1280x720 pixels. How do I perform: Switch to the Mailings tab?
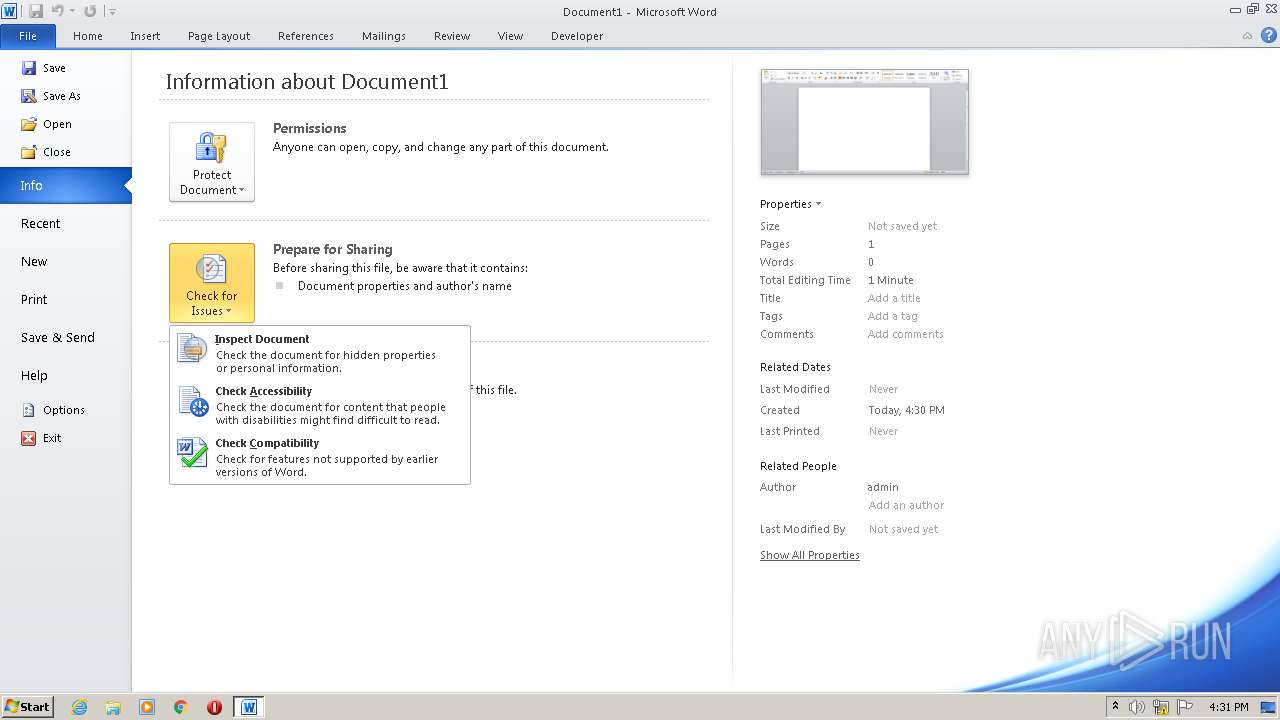click(384, 36)
